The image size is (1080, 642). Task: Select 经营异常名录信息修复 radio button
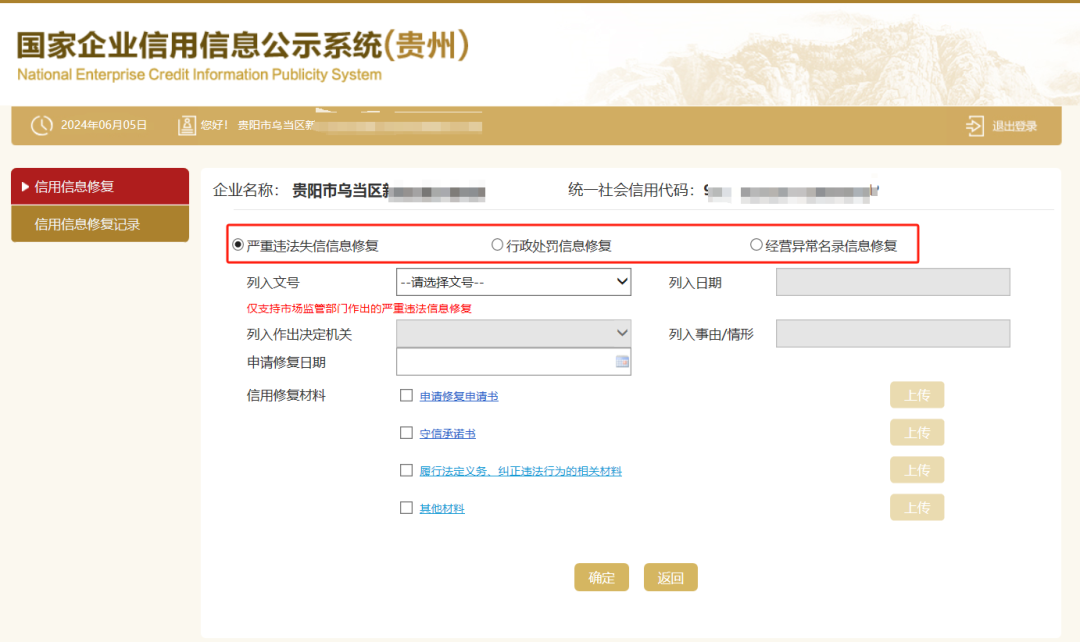coord(756,245)
